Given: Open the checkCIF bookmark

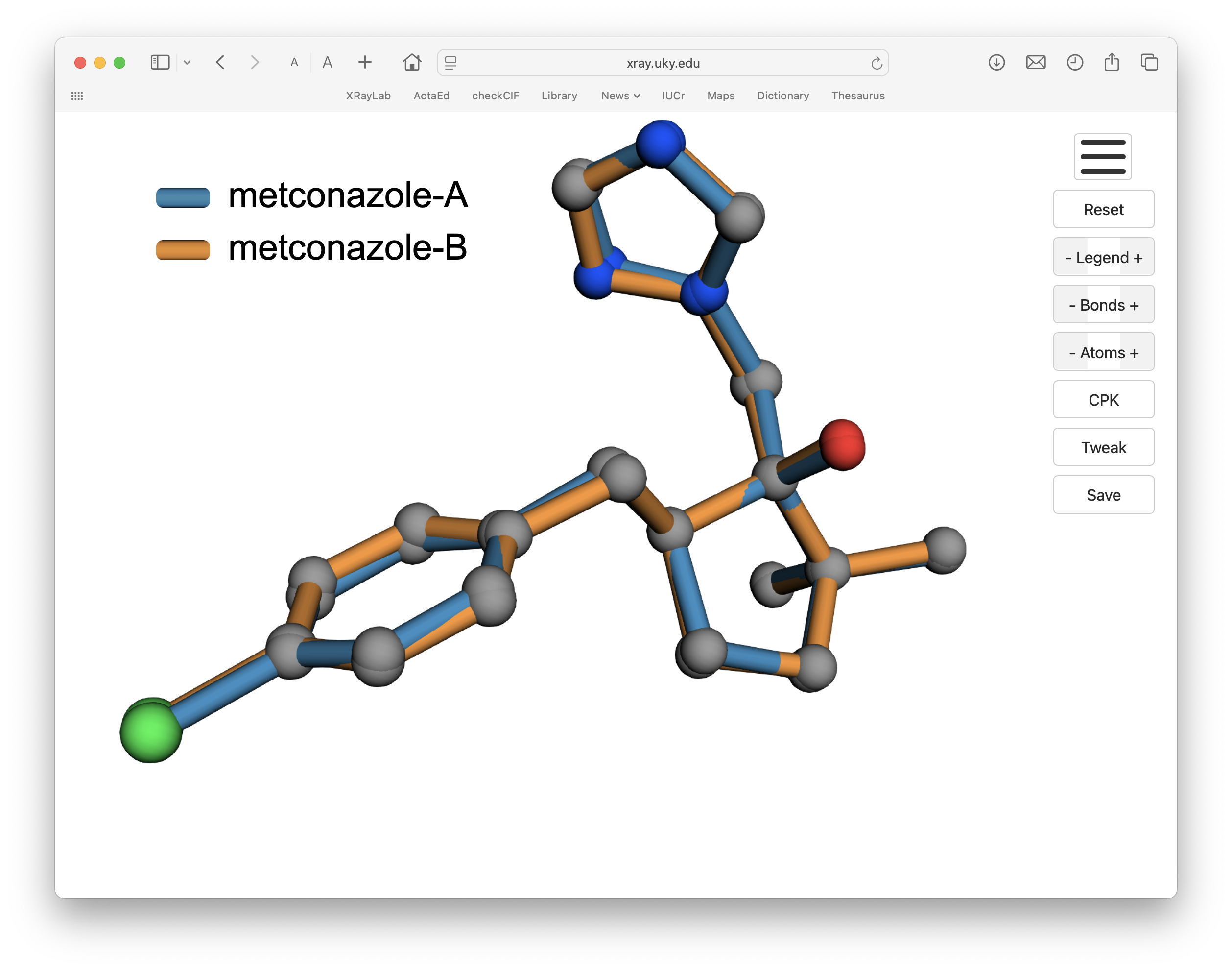Looking at the screenshot, I should pyautogui.click(x=496, y=96).
